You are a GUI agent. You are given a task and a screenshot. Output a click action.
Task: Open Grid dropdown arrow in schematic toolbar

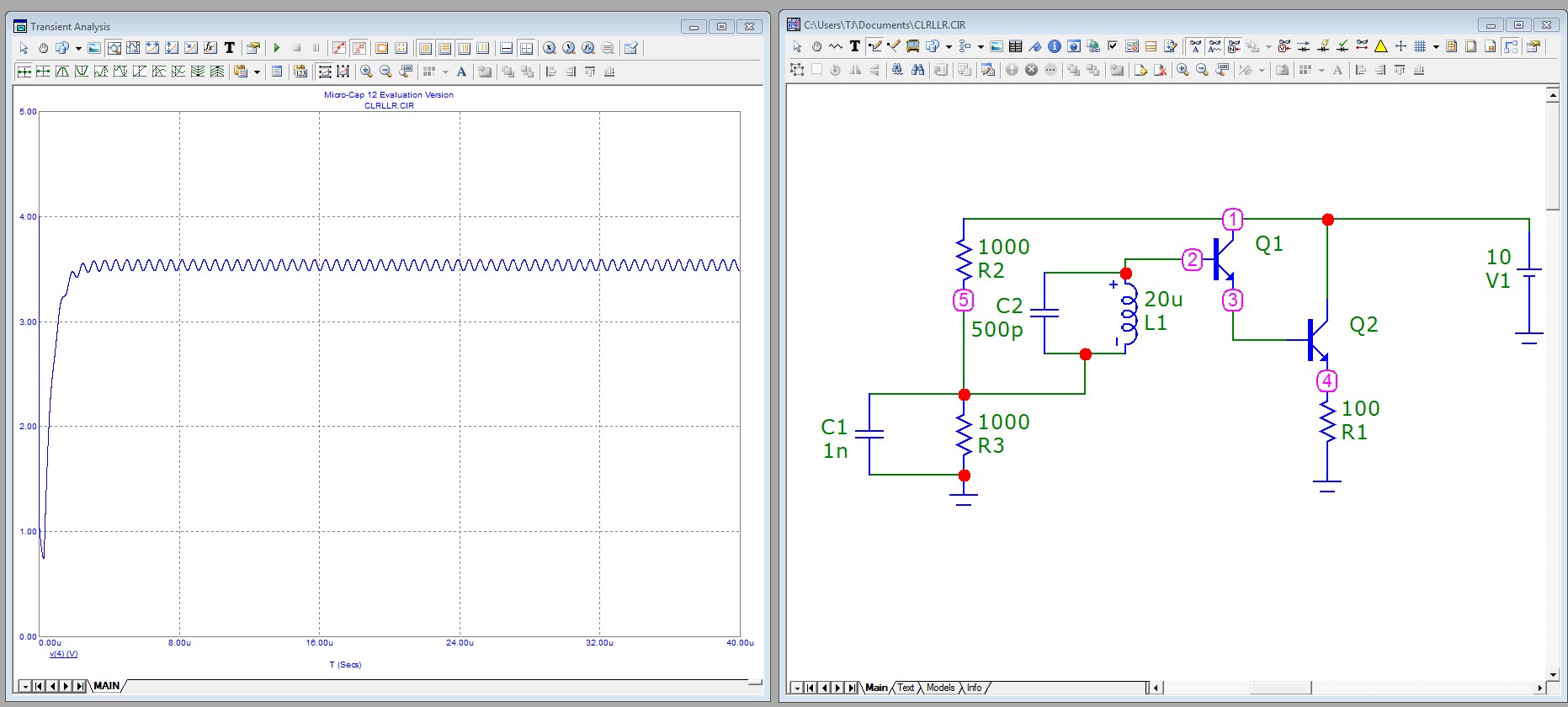1437,46
